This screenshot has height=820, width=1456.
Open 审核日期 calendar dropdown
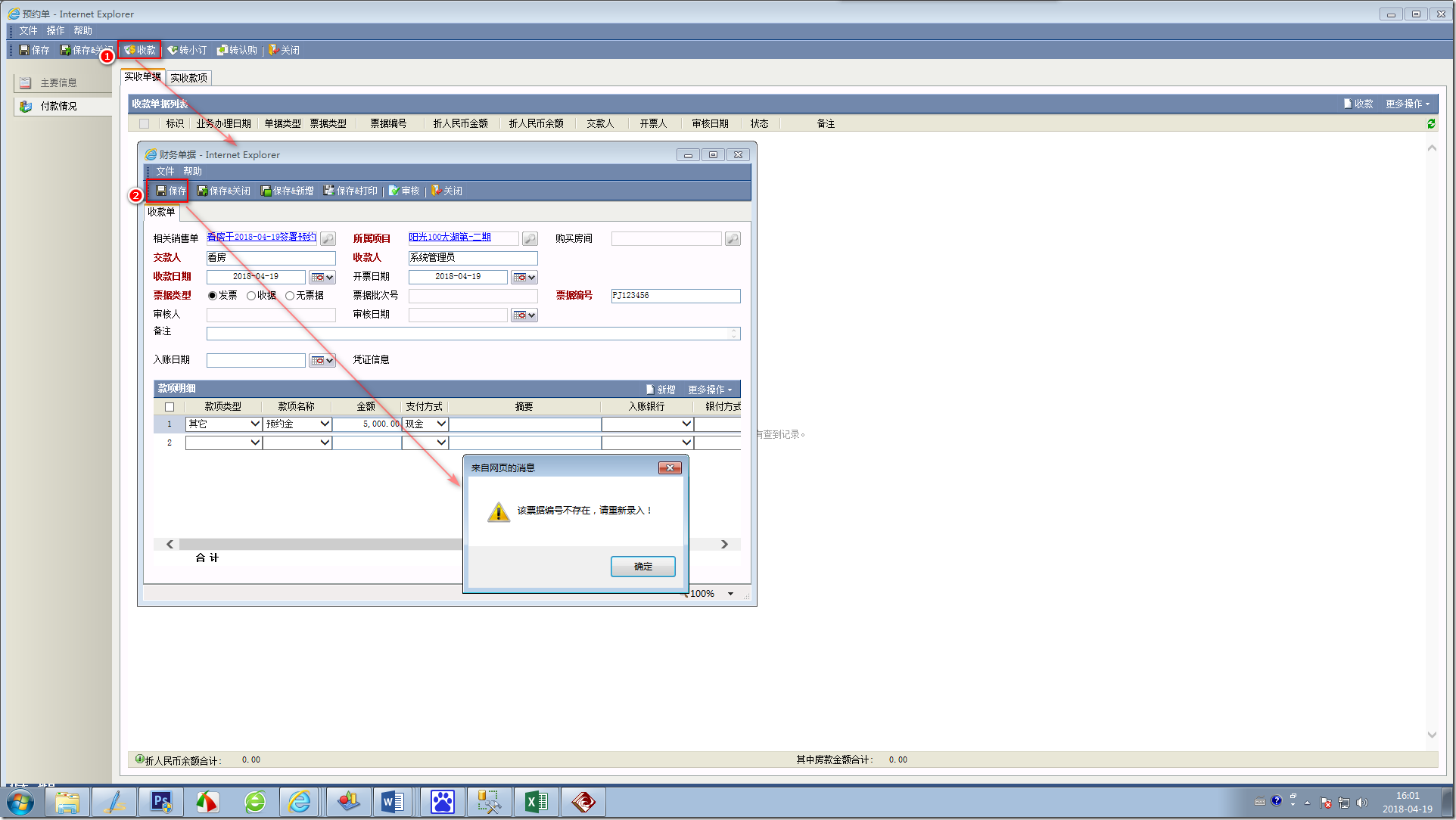(x=524, y=315)
